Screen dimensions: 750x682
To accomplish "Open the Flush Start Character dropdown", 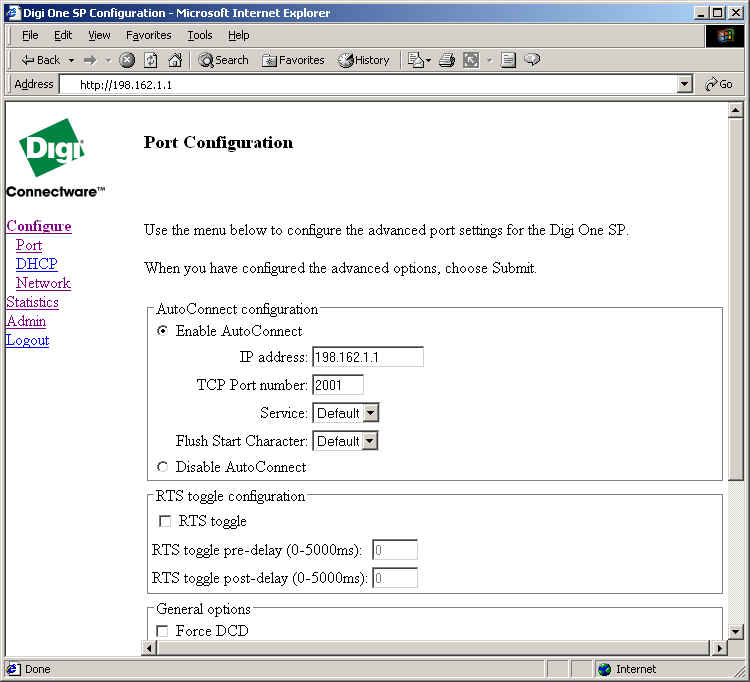I will [x=370, y=441].
